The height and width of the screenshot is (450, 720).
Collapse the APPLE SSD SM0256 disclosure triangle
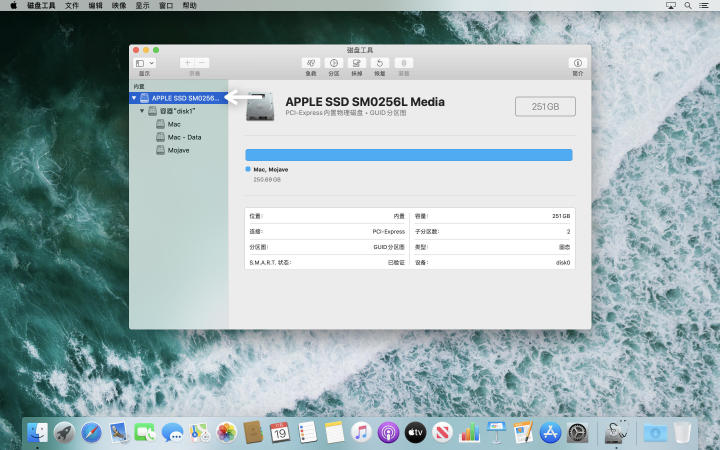[134, 98]
